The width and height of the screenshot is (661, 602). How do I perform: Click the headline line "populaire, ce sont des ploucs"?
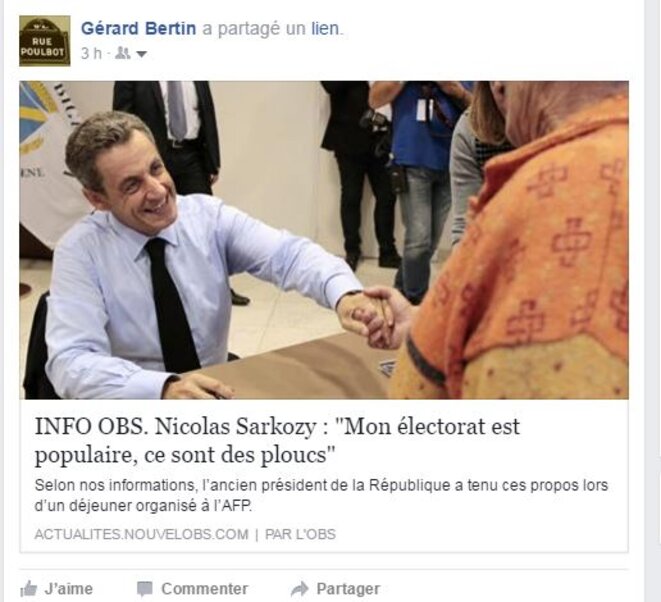(185, 455)
